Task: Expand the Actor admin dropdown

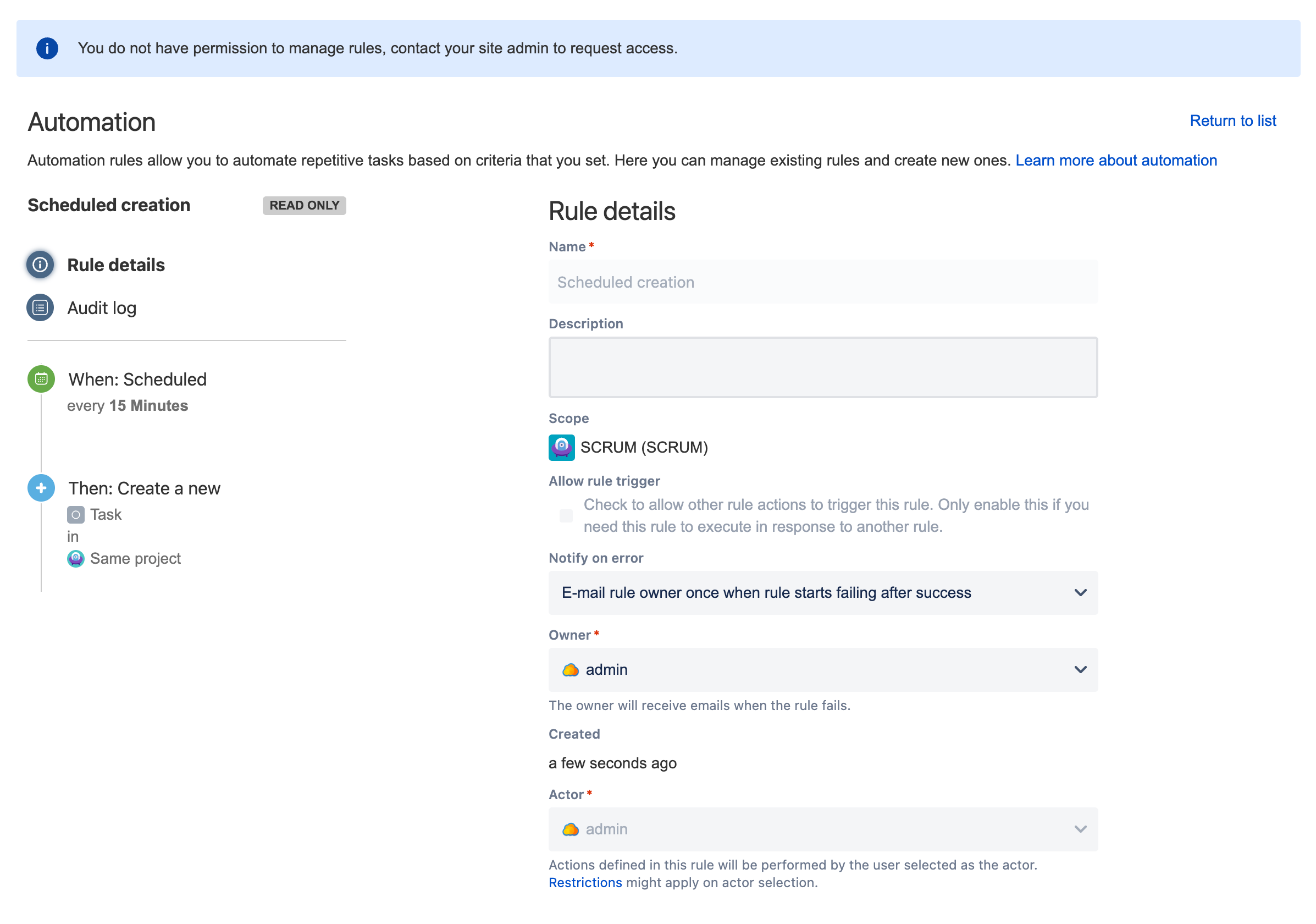Action: click(1080, 829)
